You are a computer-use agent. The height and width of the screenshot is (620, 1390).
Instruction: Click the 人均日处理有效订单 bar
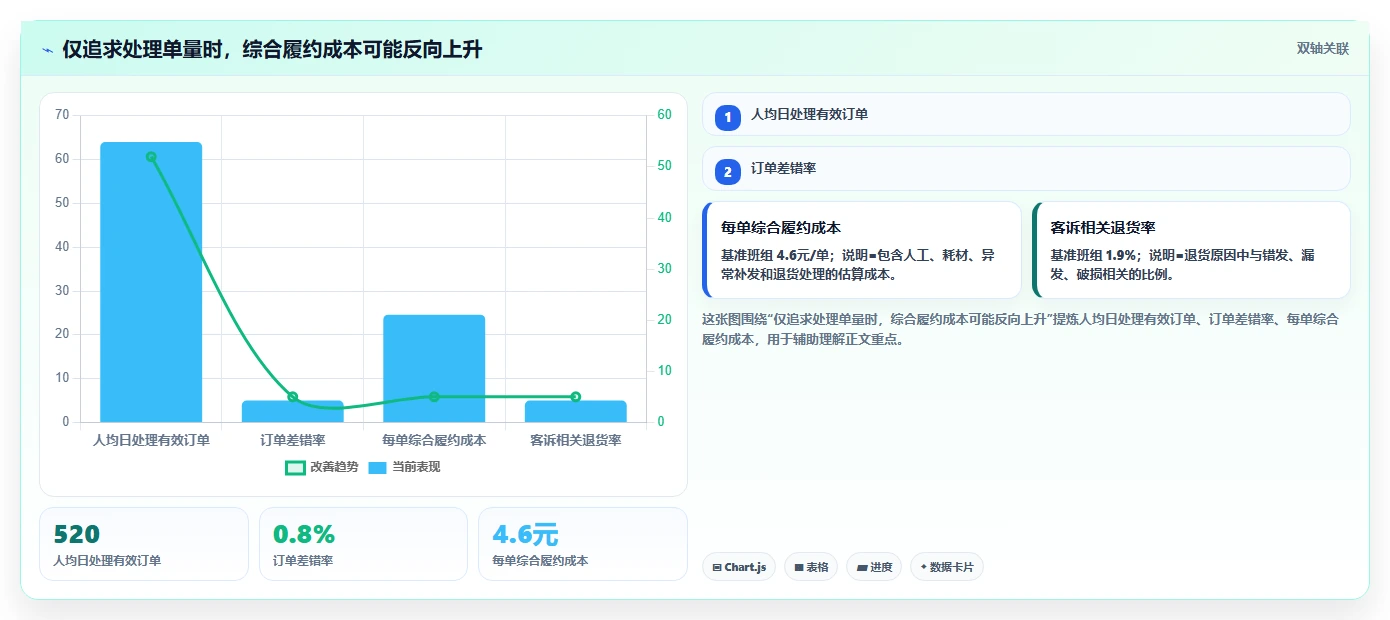151,282
